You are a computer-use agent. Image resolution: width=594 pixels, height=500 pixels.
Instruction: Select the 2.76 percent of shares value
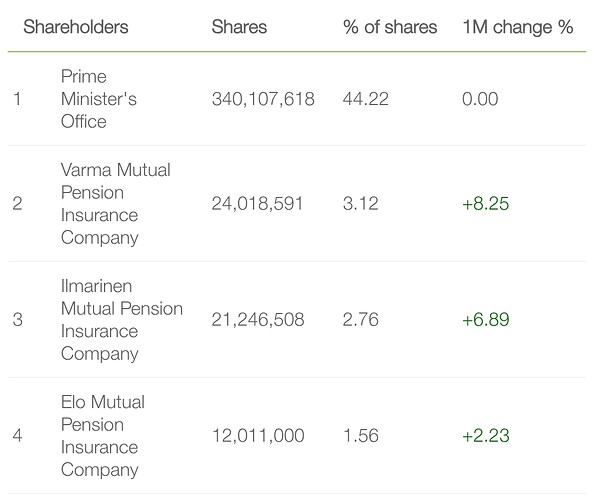[361, 319]
